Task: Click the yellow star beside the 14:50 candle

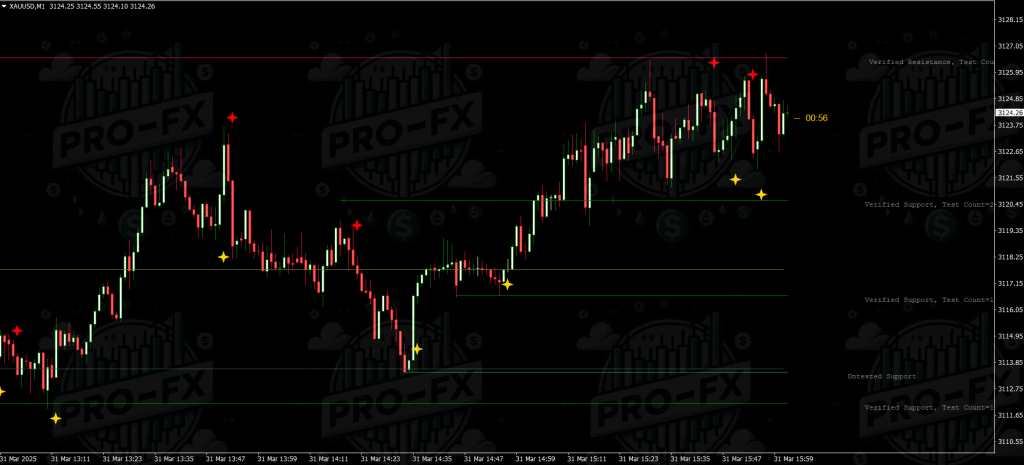Action: pyautogui.click(x=507, y=285)
